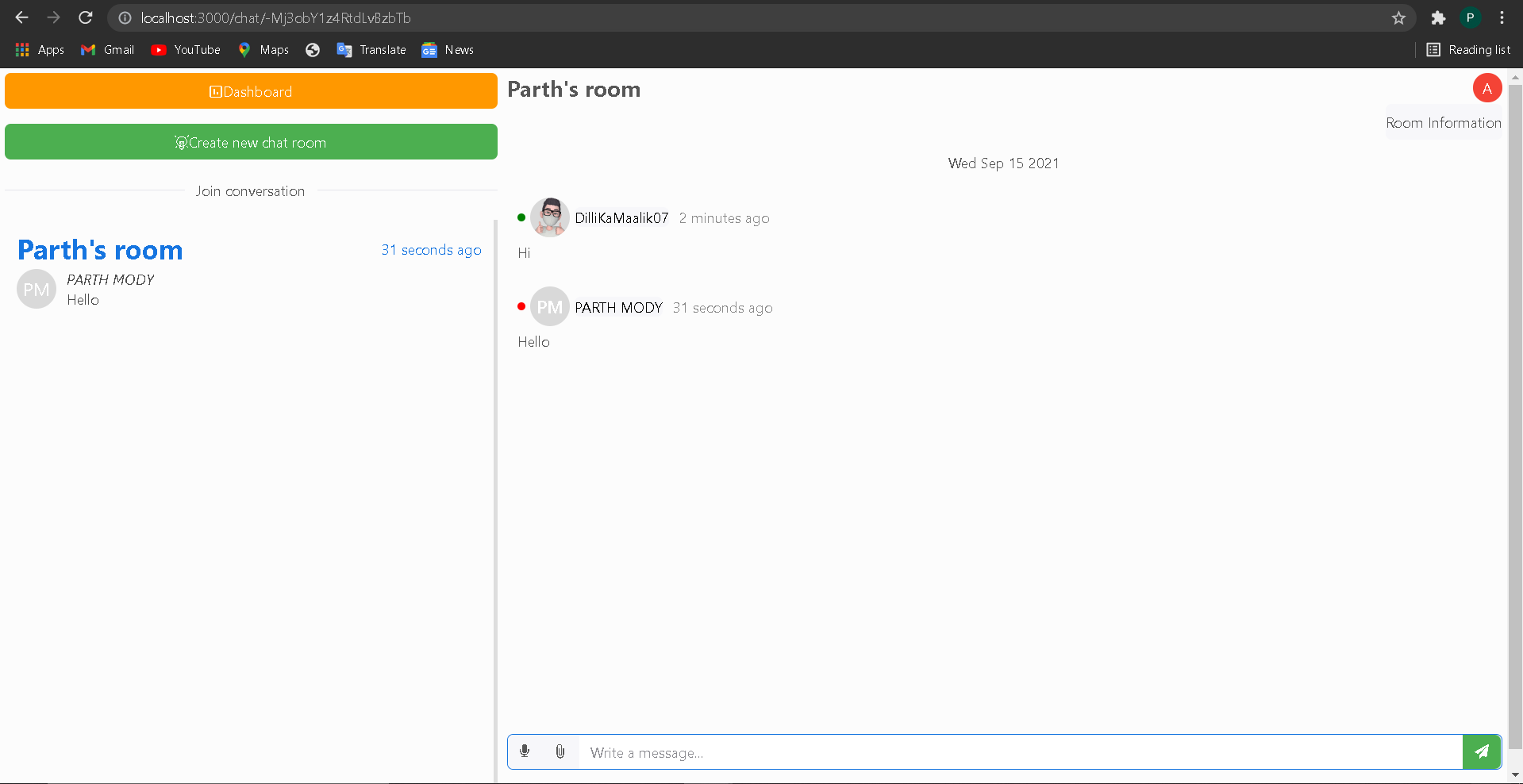Image resolution: width=1523 pixels, height=784 pixels.
Task: Click '2 minutes ago' message timestamp
Action: pos(724,218)
